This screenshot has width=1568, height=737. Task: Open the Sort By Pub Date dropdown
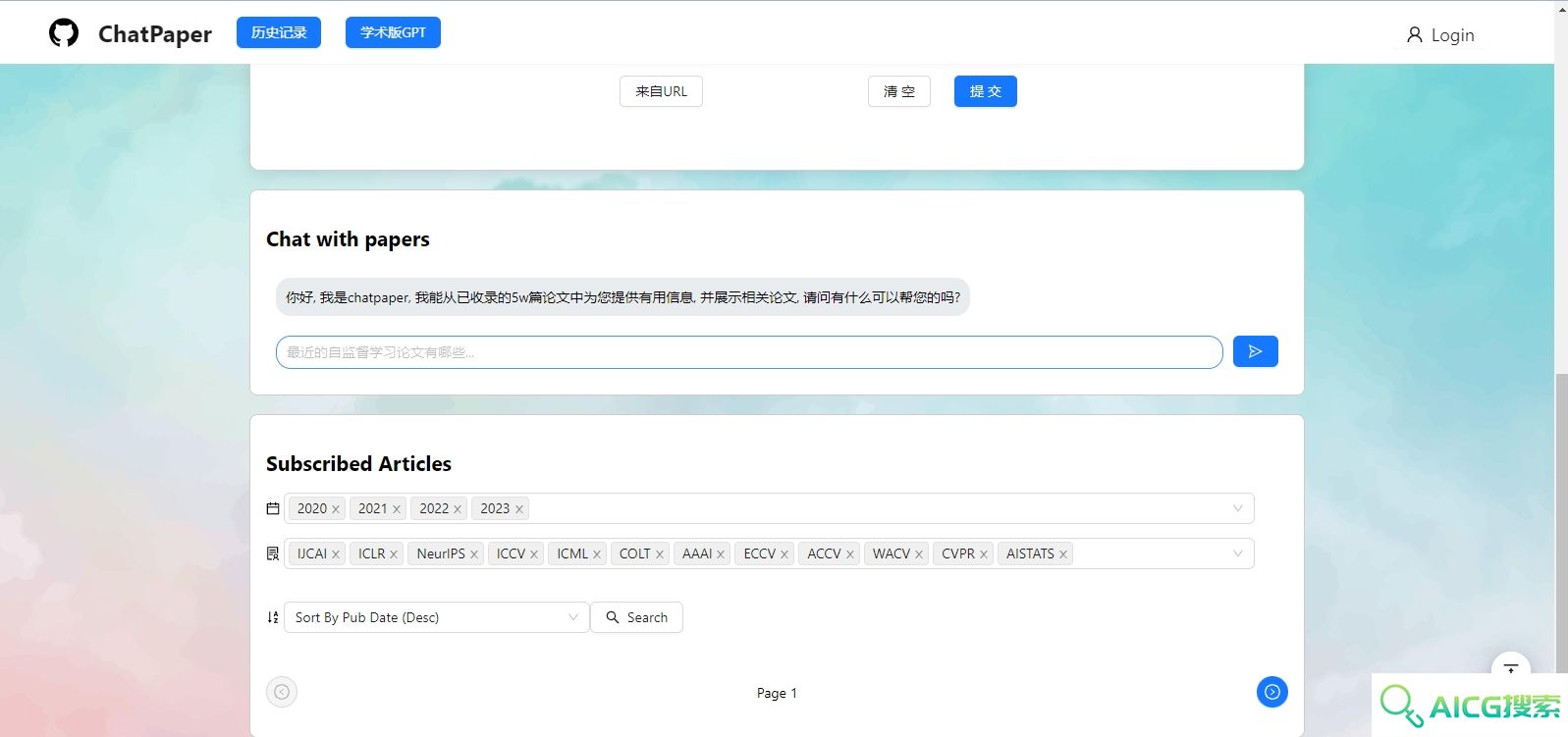point(437,617)
